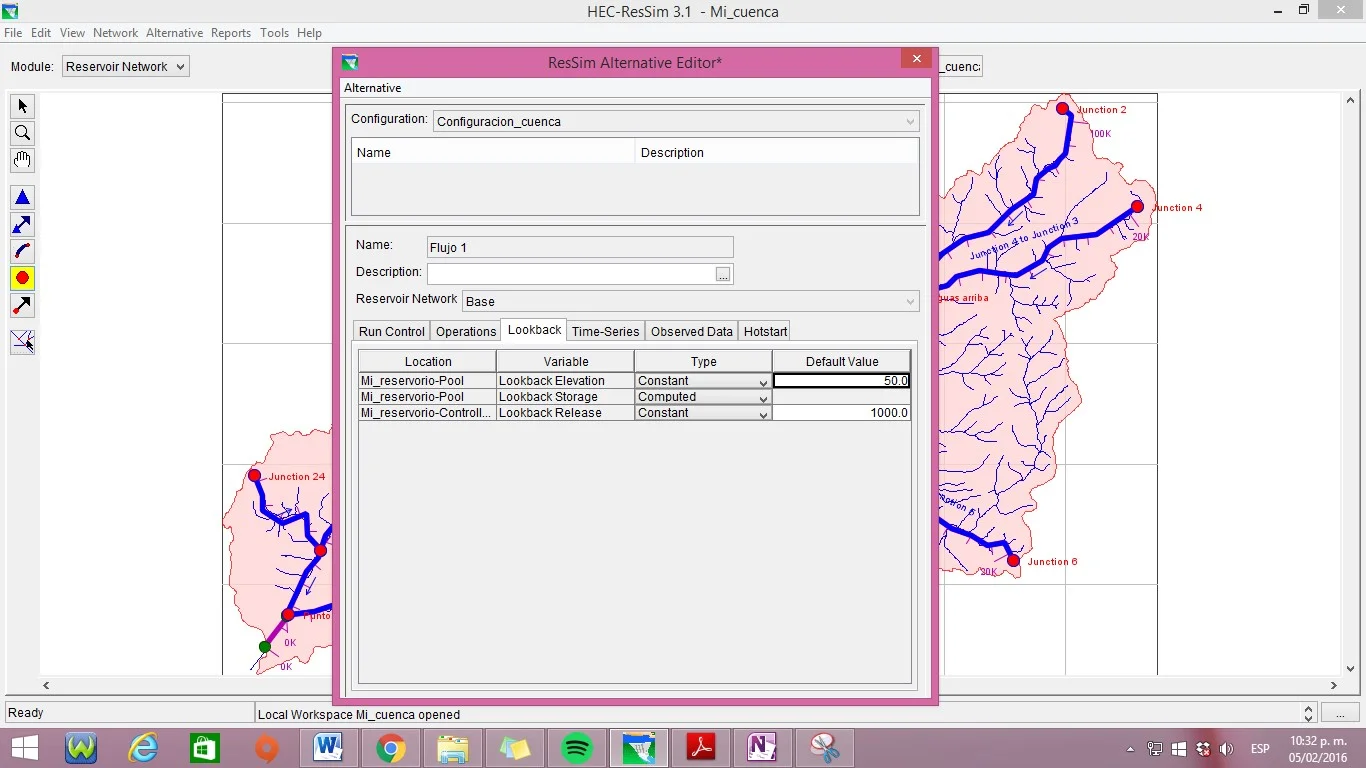Open the editor's Alternative menu
Image resolution: width=1366 pixels, height=768 pixels.
372,88
